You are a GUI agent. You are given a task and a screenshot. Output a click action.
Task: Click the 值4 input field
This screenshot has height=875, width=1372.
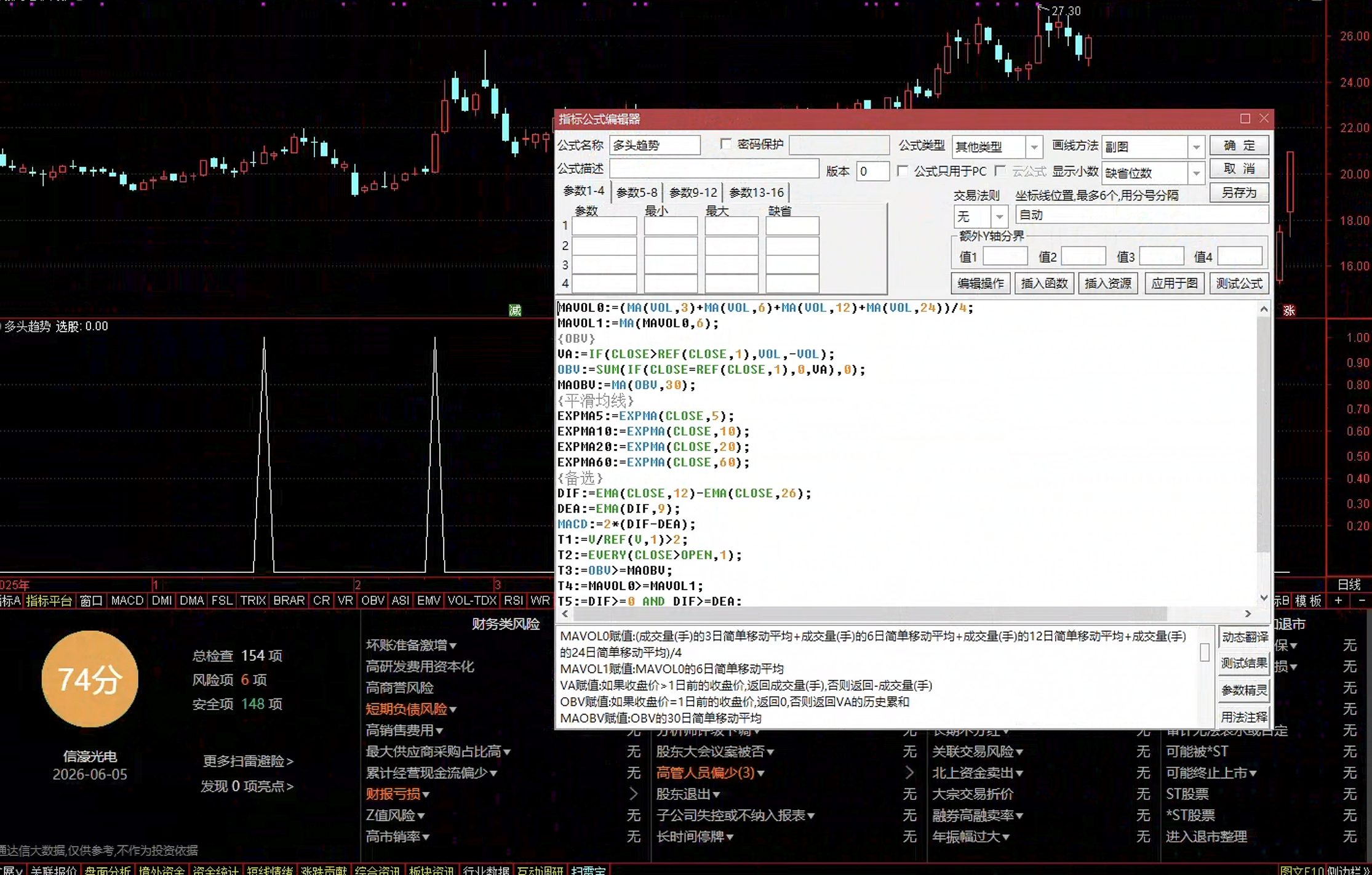click(x=1240, y=256)
